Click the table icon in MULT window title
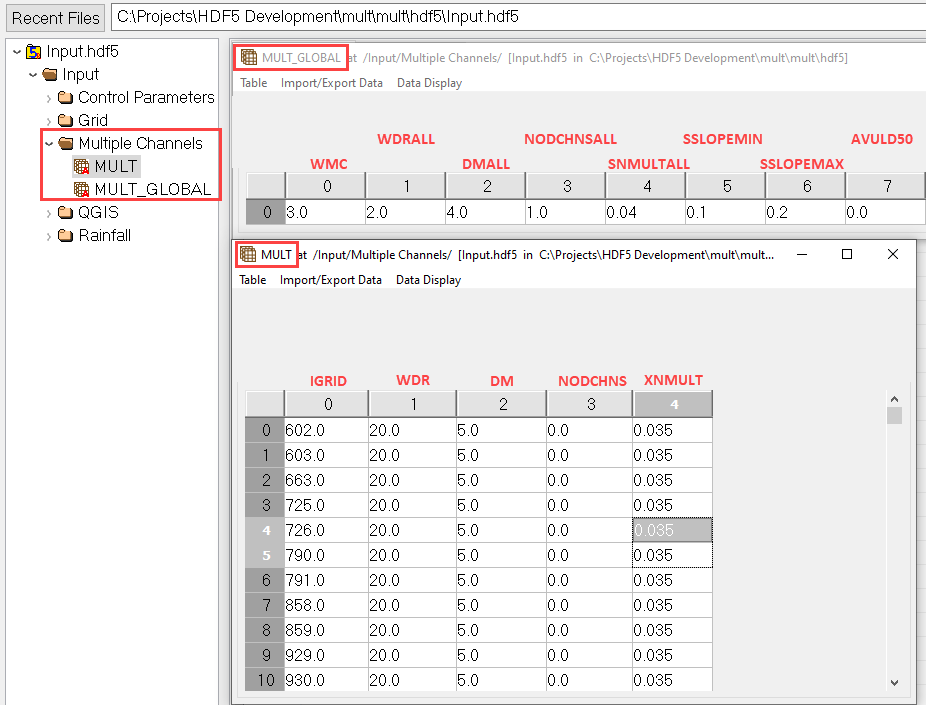Viewport: 926px width, 705px height. tap(248, 255)
